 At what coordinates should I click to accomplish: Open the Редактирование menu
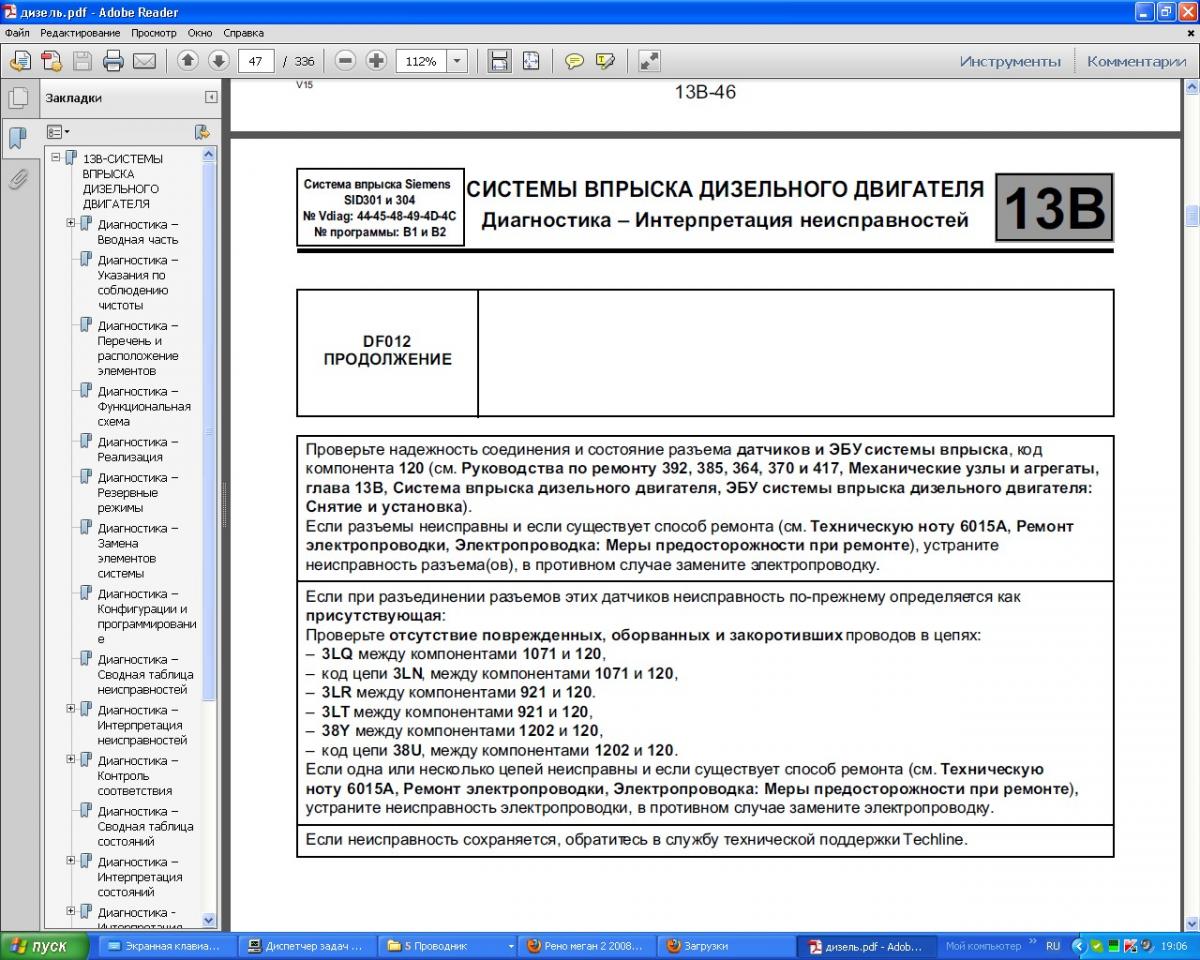pyautogui.click(x=80, y=33)
